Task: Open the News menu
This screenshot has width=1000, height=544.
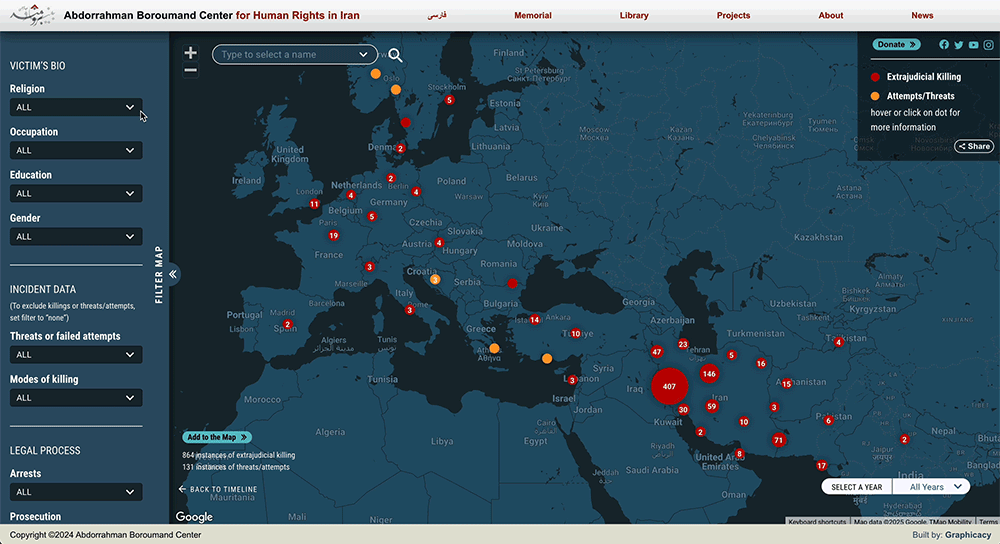Action: pos(922,15)
